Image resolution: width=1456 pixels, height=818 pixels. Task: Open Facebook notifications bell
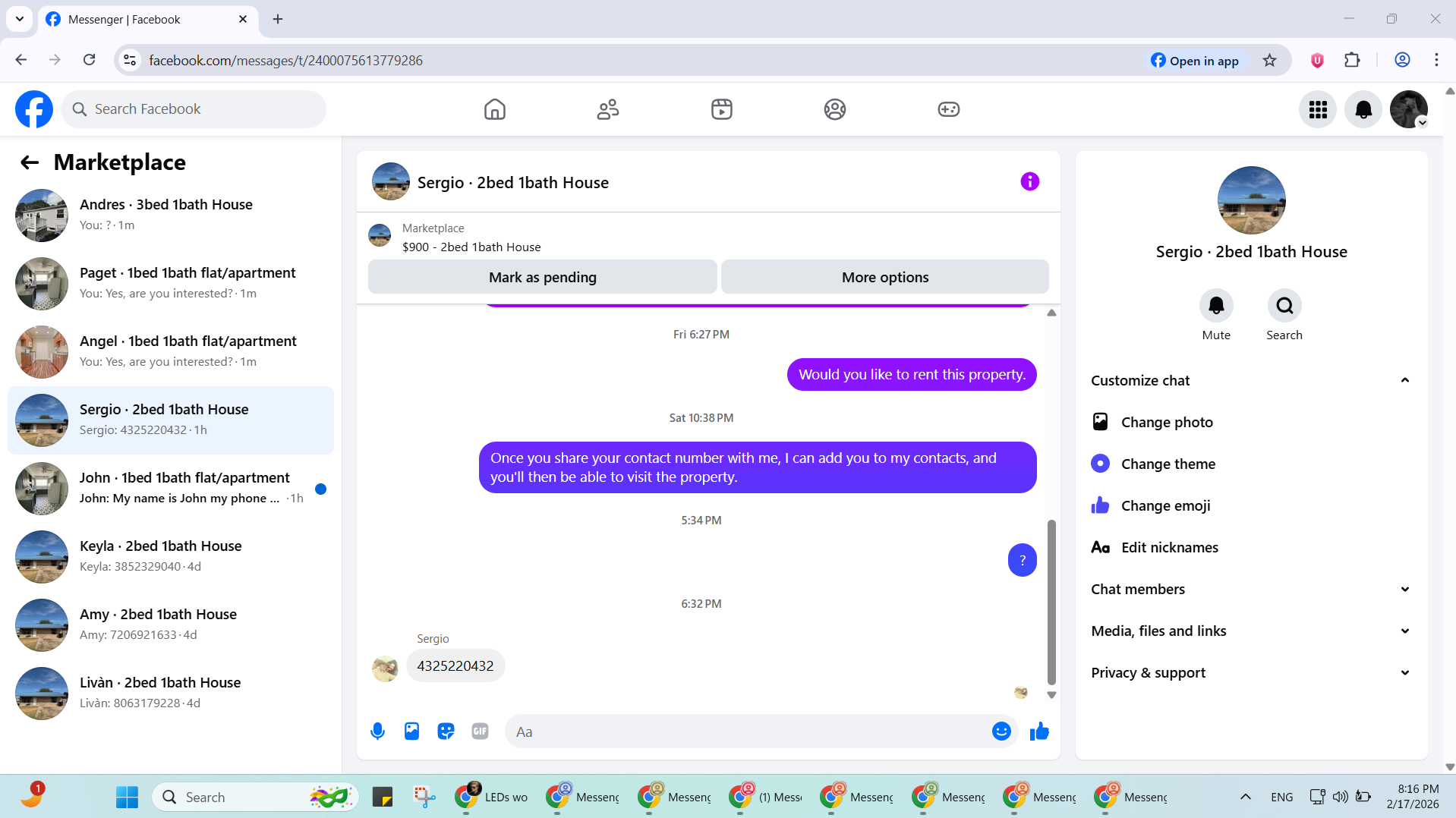pyautogui.click(x=1363, y=109)
